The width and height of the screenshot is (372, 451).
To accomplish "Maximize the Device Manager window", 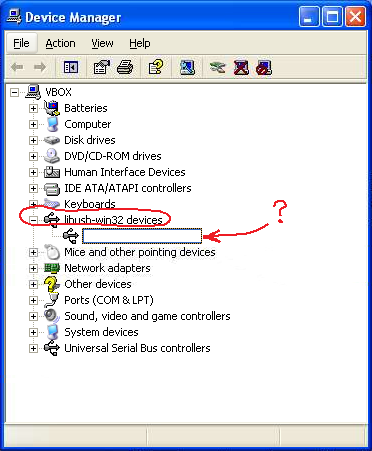I will [332, 17].
